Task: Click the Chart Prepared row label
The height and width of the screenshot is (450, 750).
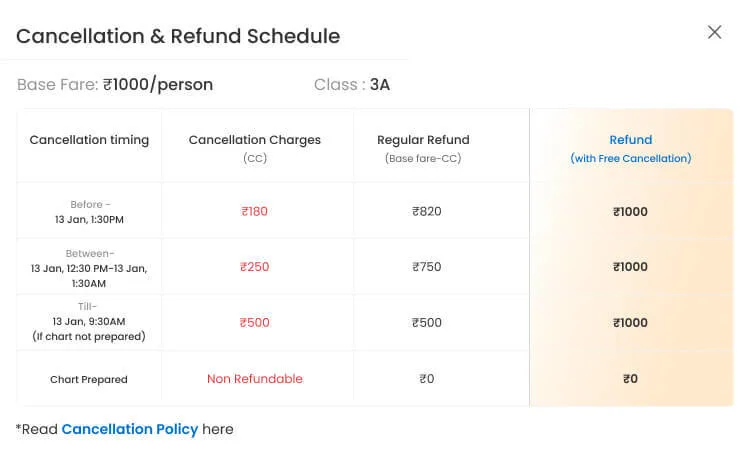Action: pos(89,379)
